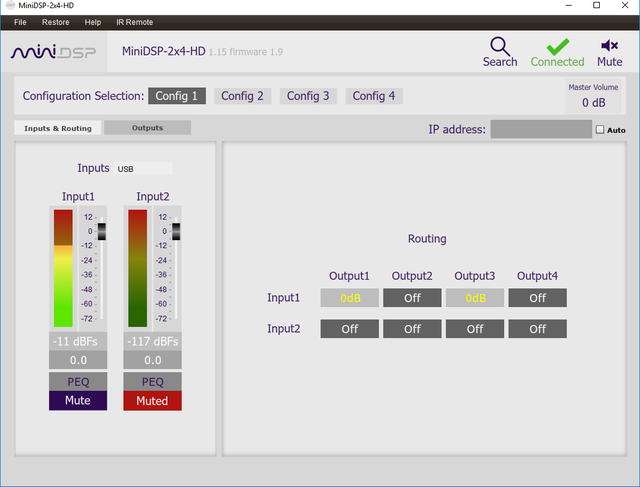
Task: Click the Input2 gain value field 0.0
Action: tap(153, 360)
